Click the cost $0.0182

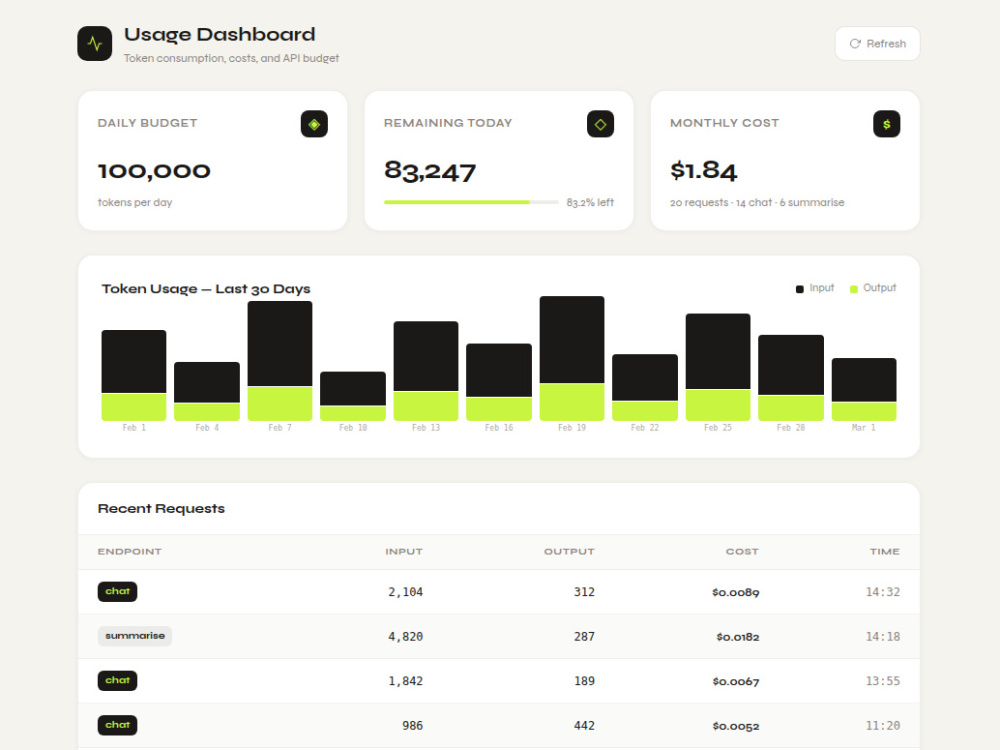point(738,637)
